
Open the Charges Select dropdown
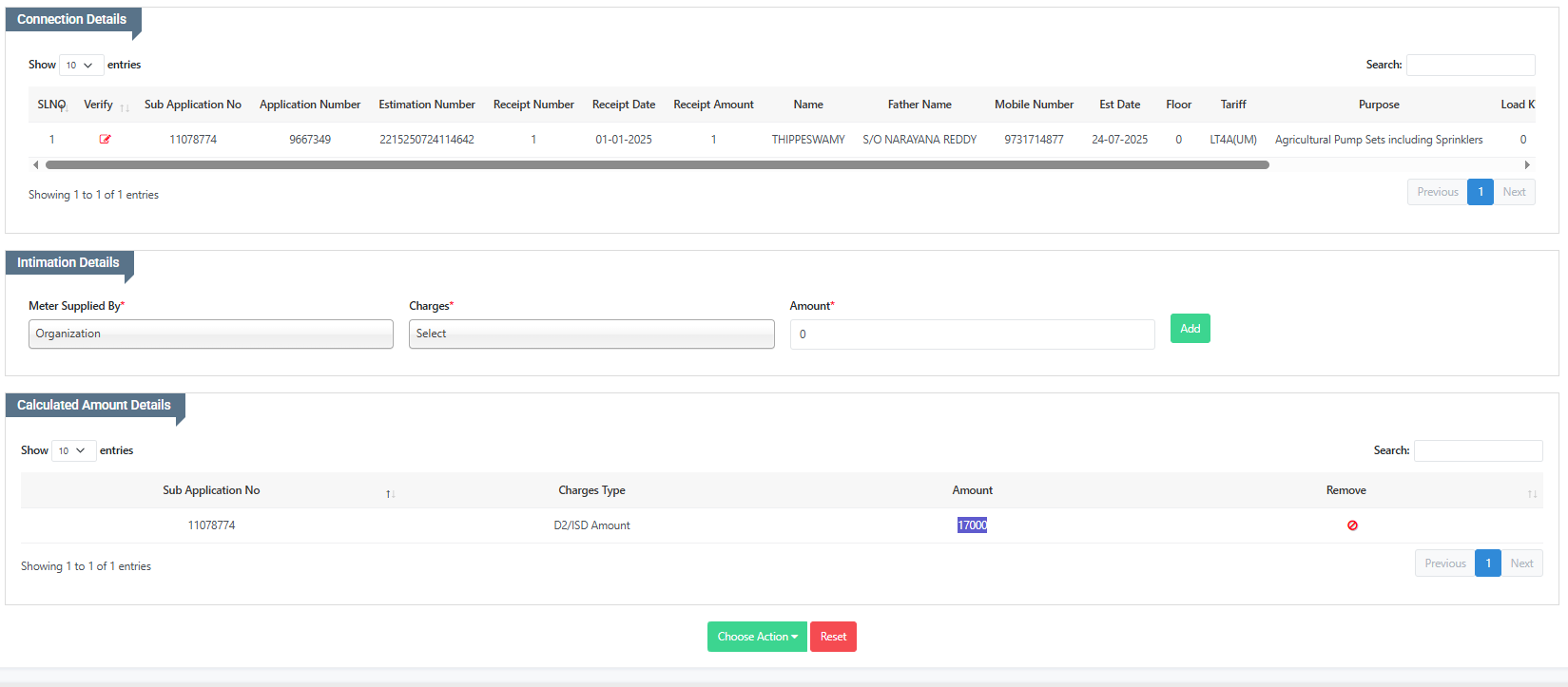[x=590, y=334]
